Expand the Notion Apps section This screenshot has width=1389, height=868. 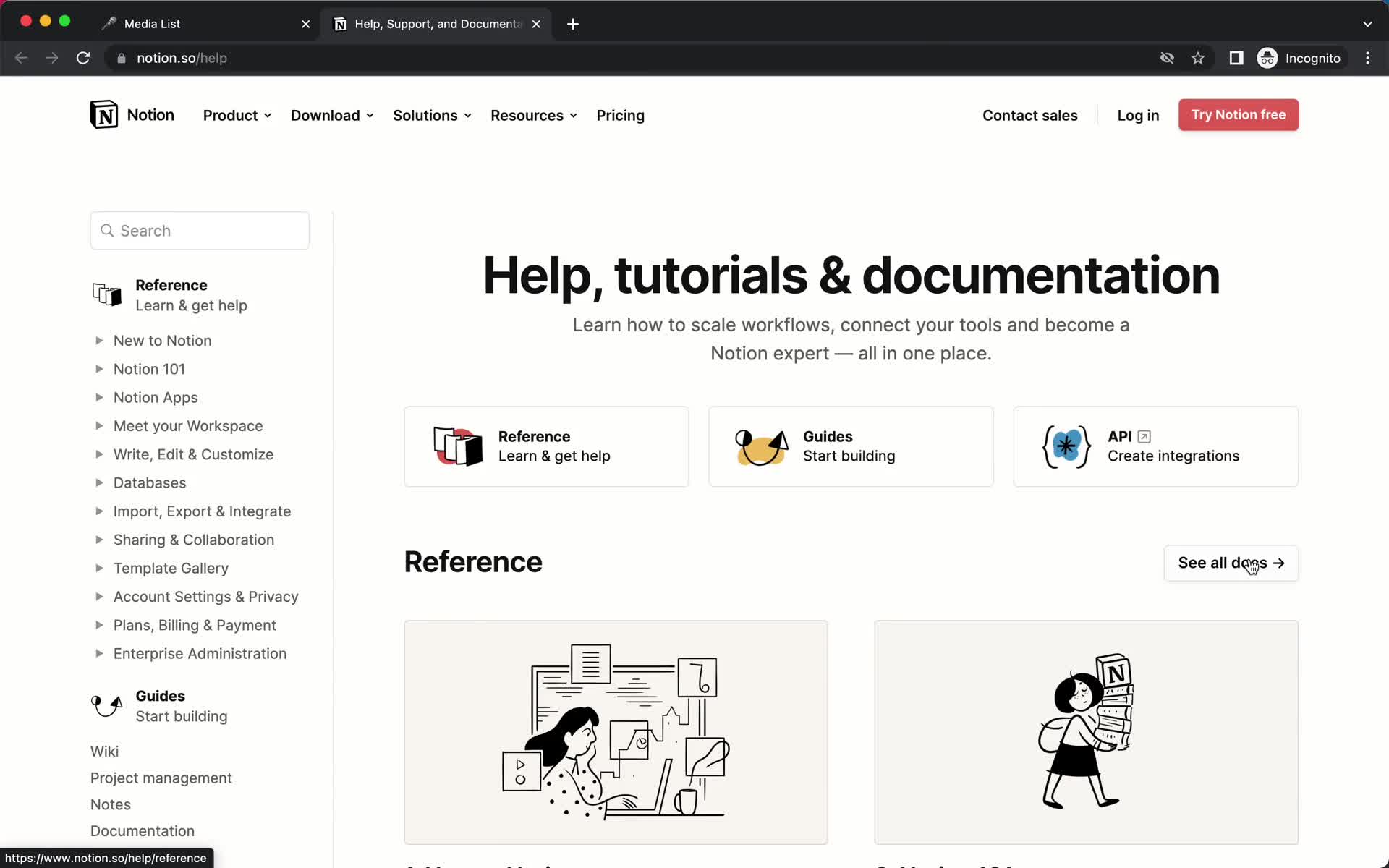(x=99, y=397)
